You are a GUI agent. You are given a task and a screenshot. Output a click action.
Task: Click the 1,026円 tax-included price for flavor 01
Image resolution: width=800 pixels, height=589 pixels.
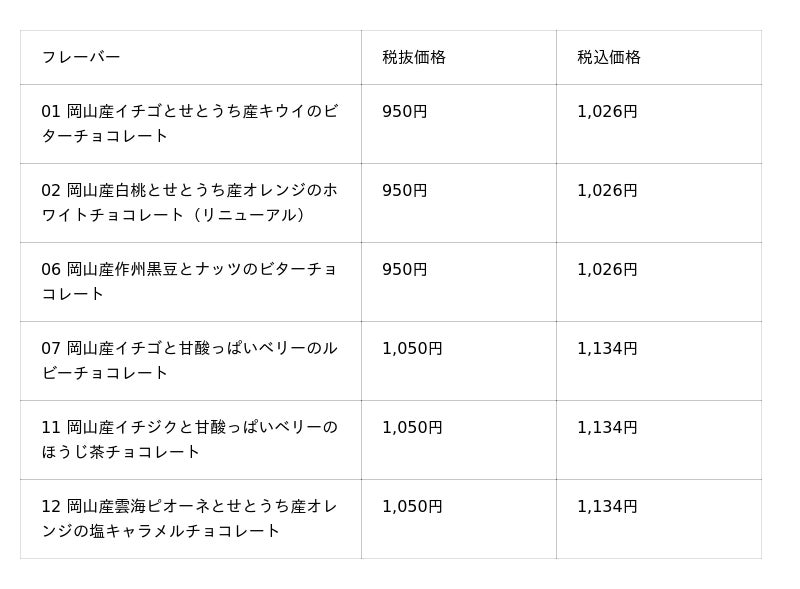click(607, 112)
